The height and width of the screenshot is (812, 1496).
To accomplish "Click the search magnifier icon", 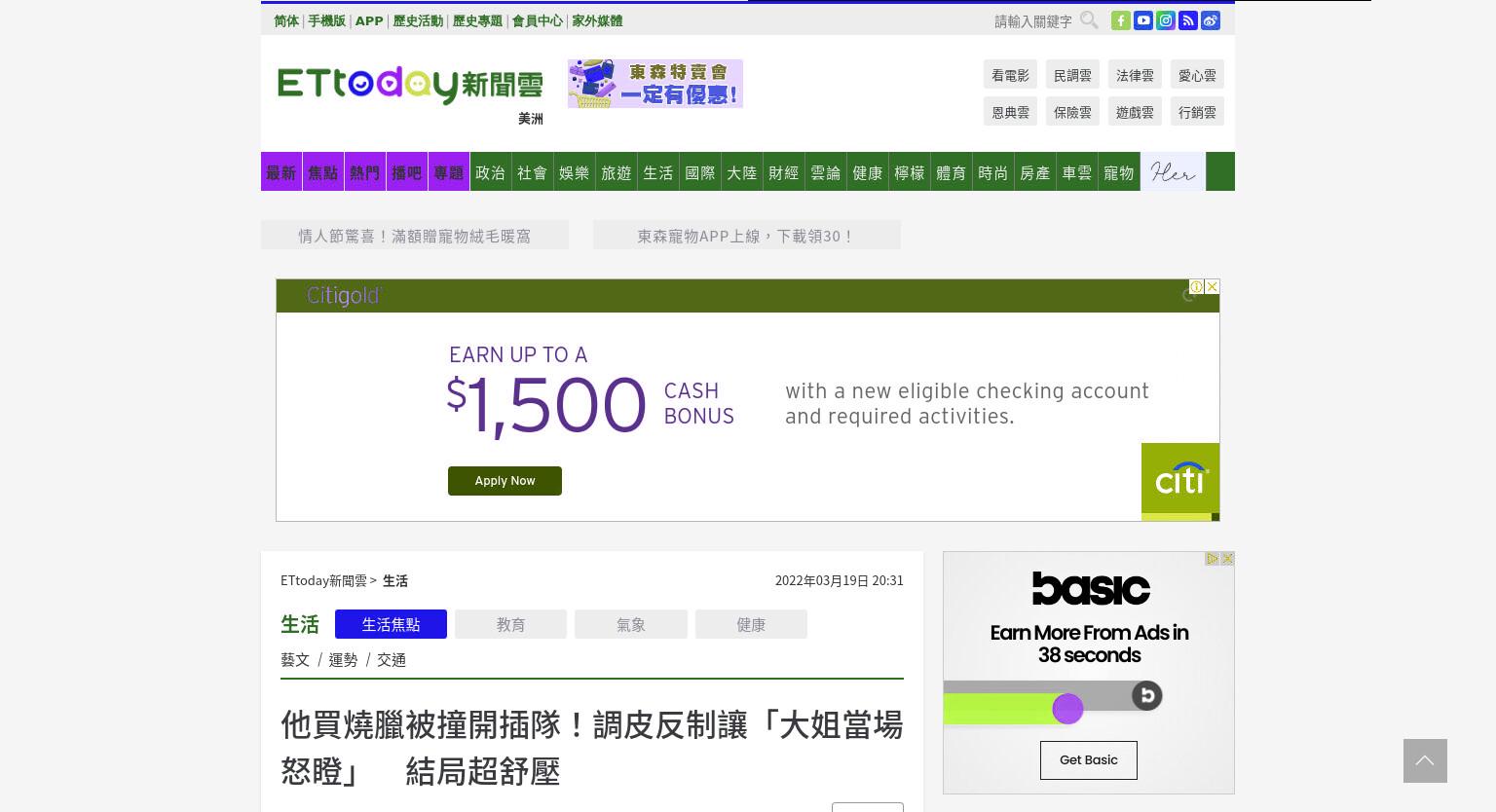I will click(1089, 19).
